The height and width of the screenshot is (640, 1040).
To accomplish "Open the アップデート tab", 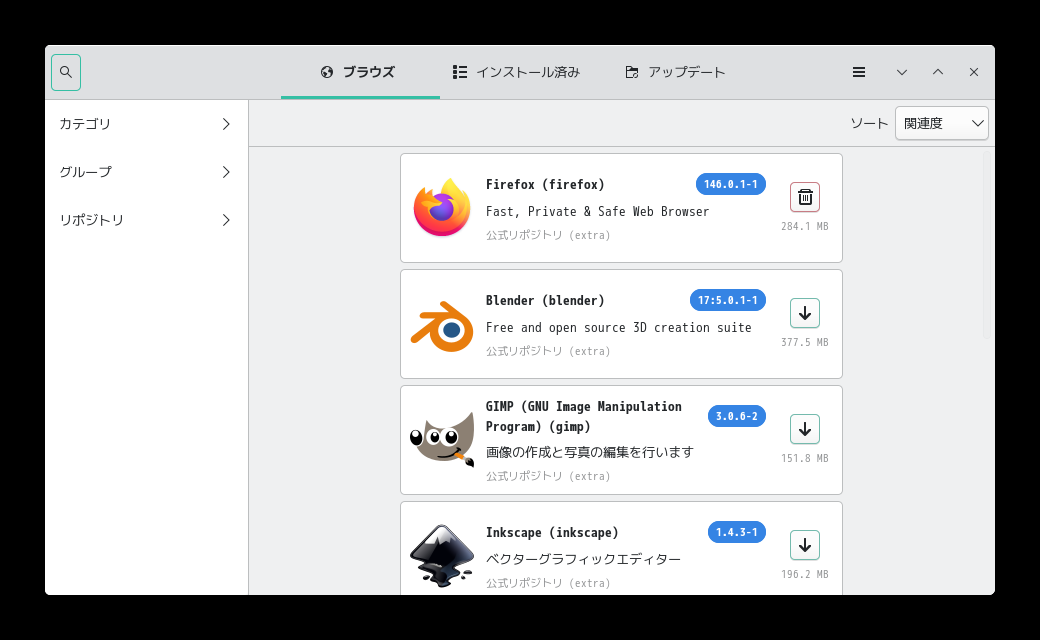I will [675, 72].
